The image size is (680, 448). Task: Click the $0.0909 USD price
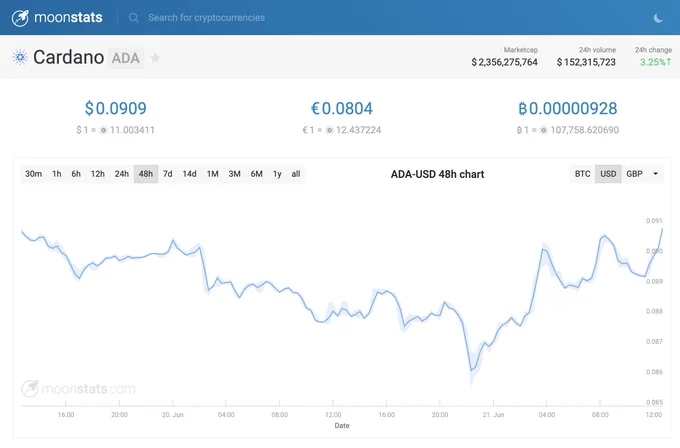115,108
